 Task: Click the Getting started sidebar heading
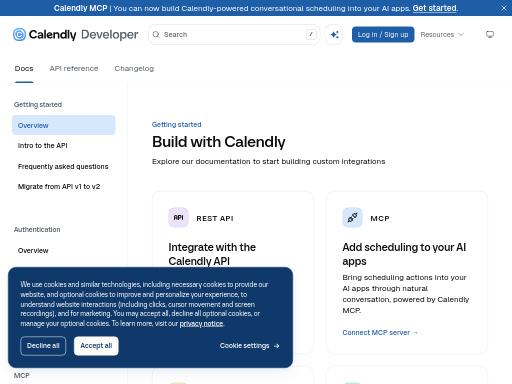(38, 105)
